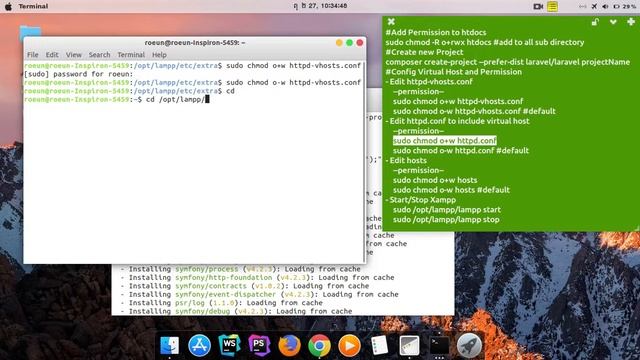Launch Google Chrome from the dock

[x=319, y=345]
